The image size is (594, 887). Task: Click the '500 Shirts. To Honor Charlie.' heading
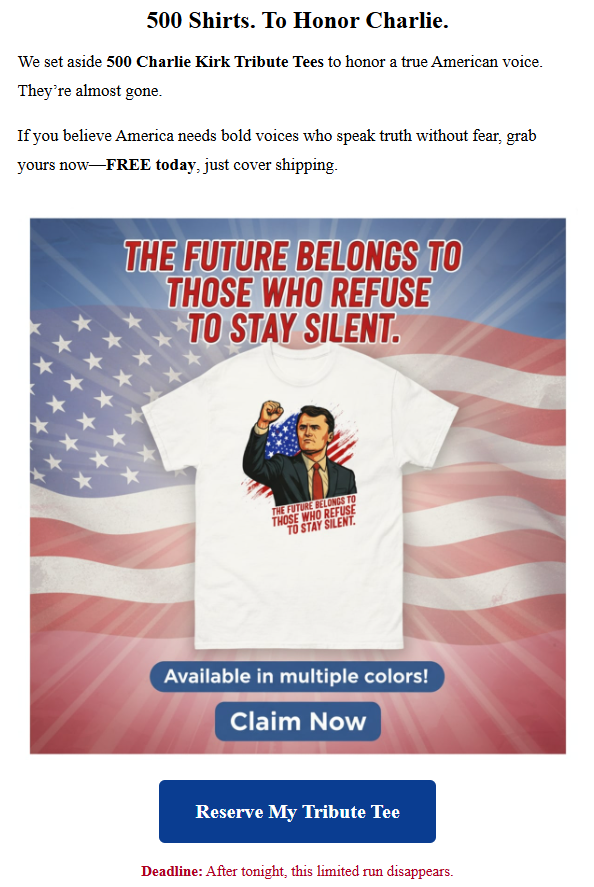[297, 20]
